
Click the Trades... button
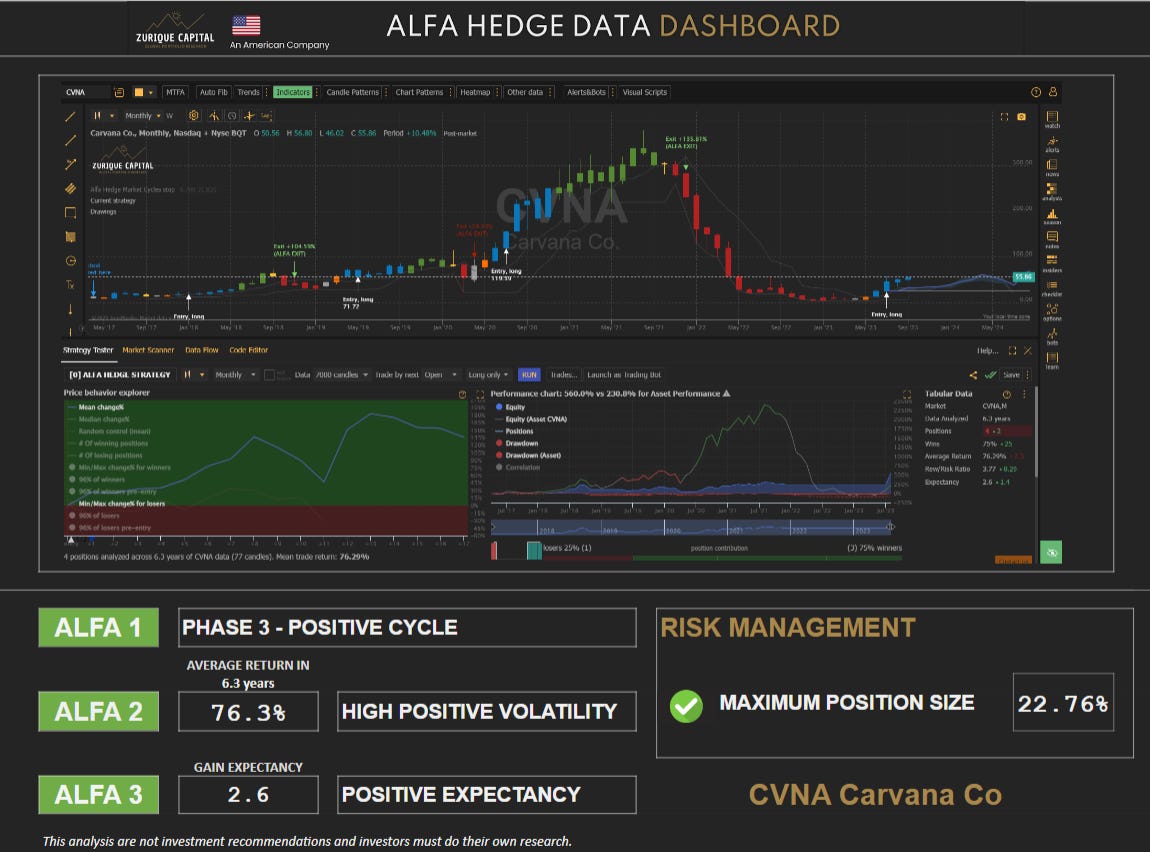click(x=564, y=375)
